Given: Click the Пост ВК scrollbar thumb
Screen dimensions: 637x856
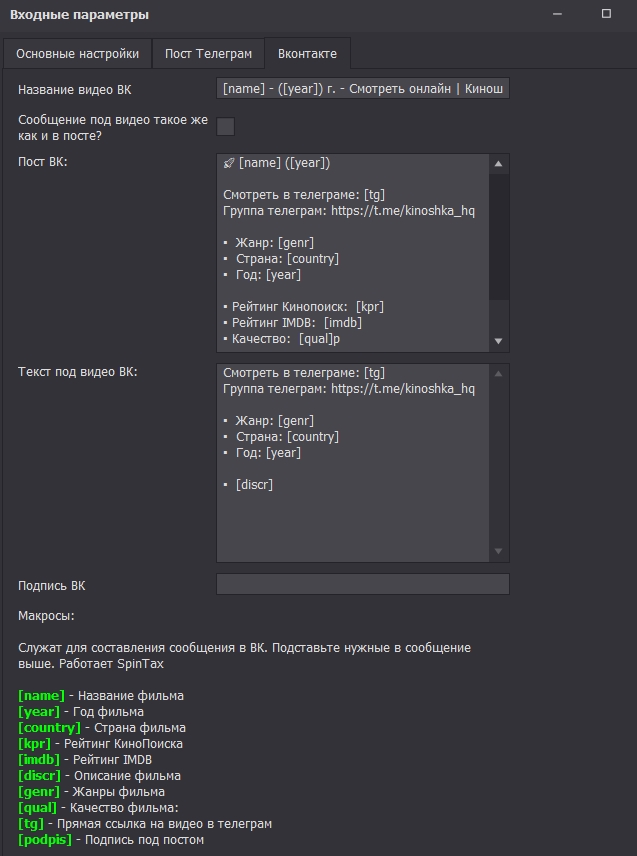Looking at the screenshot, I should (x=499, y=236).
